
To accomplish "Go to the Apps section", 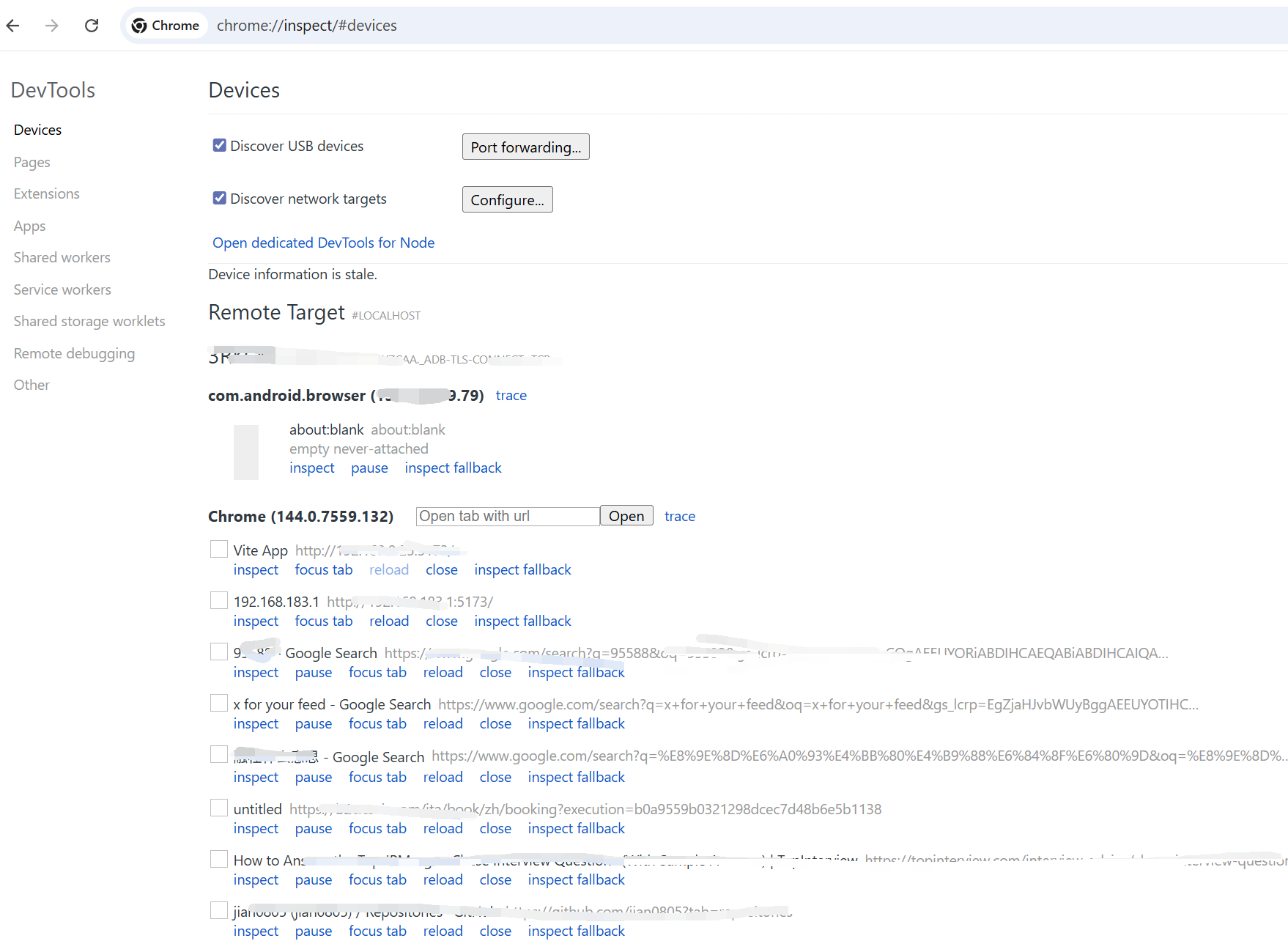I will coord(29,226).
